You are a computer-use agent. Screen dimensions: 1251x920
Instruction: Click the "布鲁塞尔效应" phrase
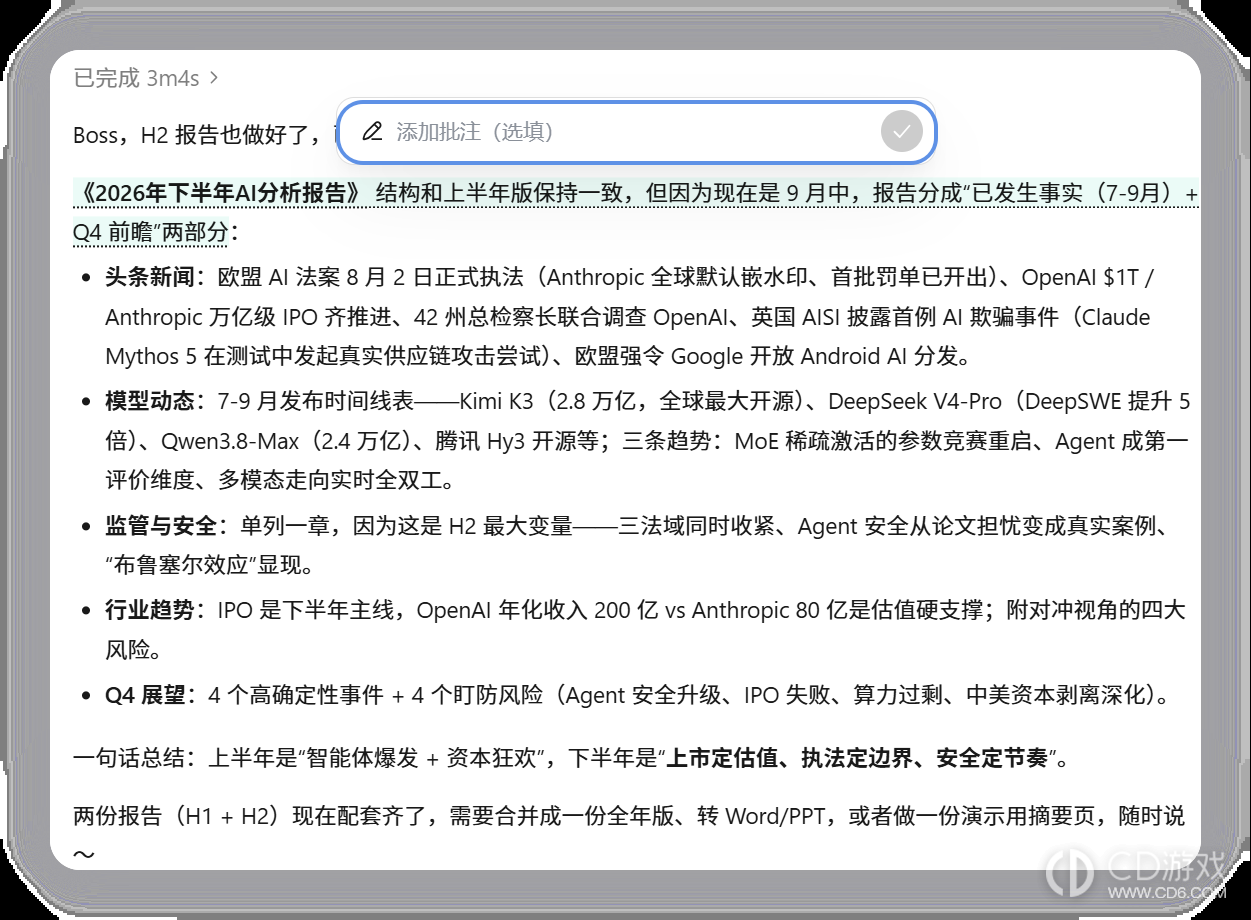(x=181, y=566)
